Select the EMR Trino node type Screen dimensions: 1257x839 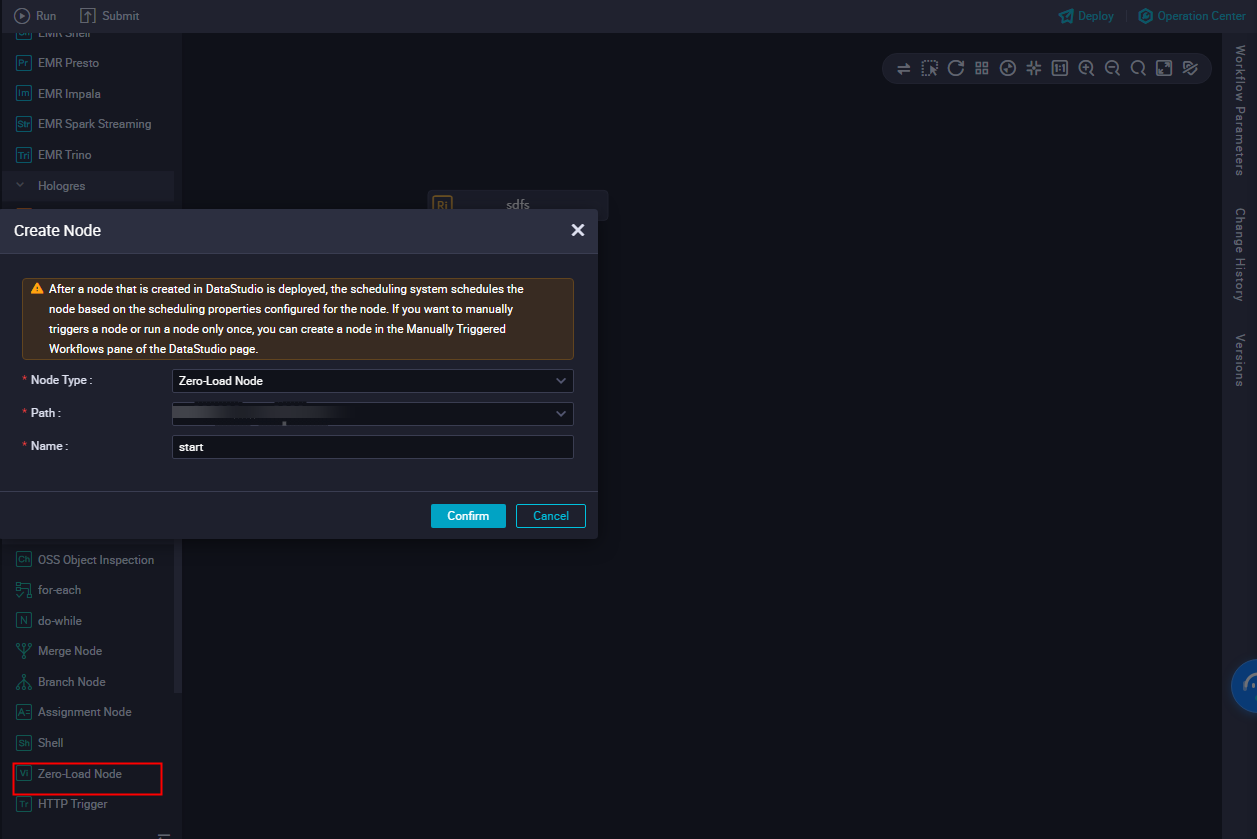54,155
